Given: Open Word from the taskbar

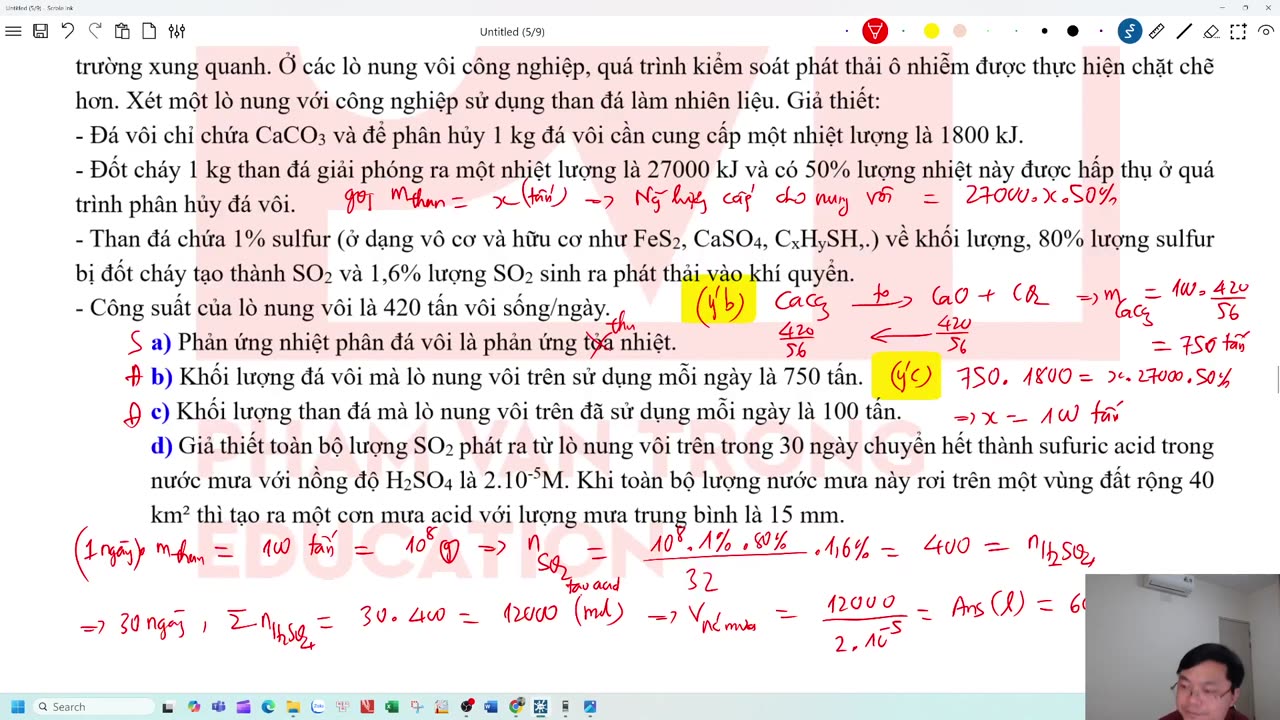Looking at the screenshot, I should point(490,707).
